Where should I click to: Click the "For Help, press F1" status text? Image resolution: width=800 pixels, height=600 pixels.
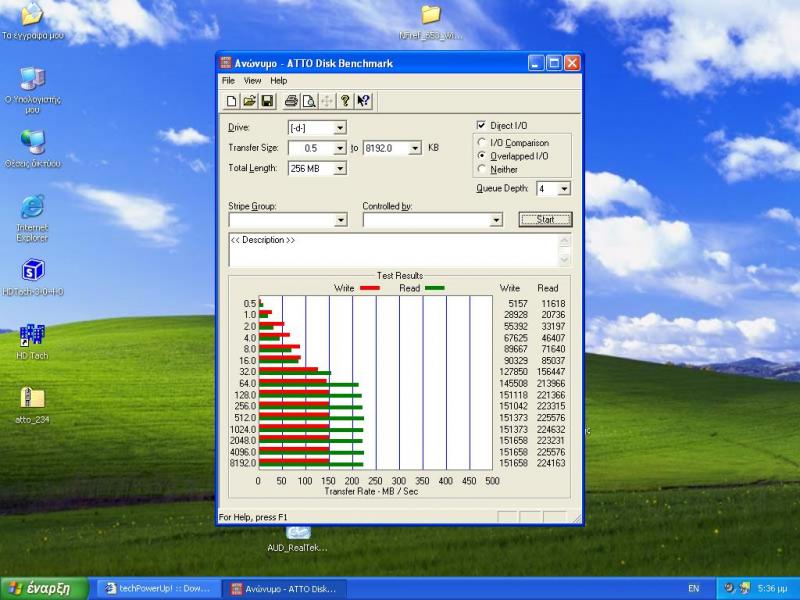pos(253,517)
